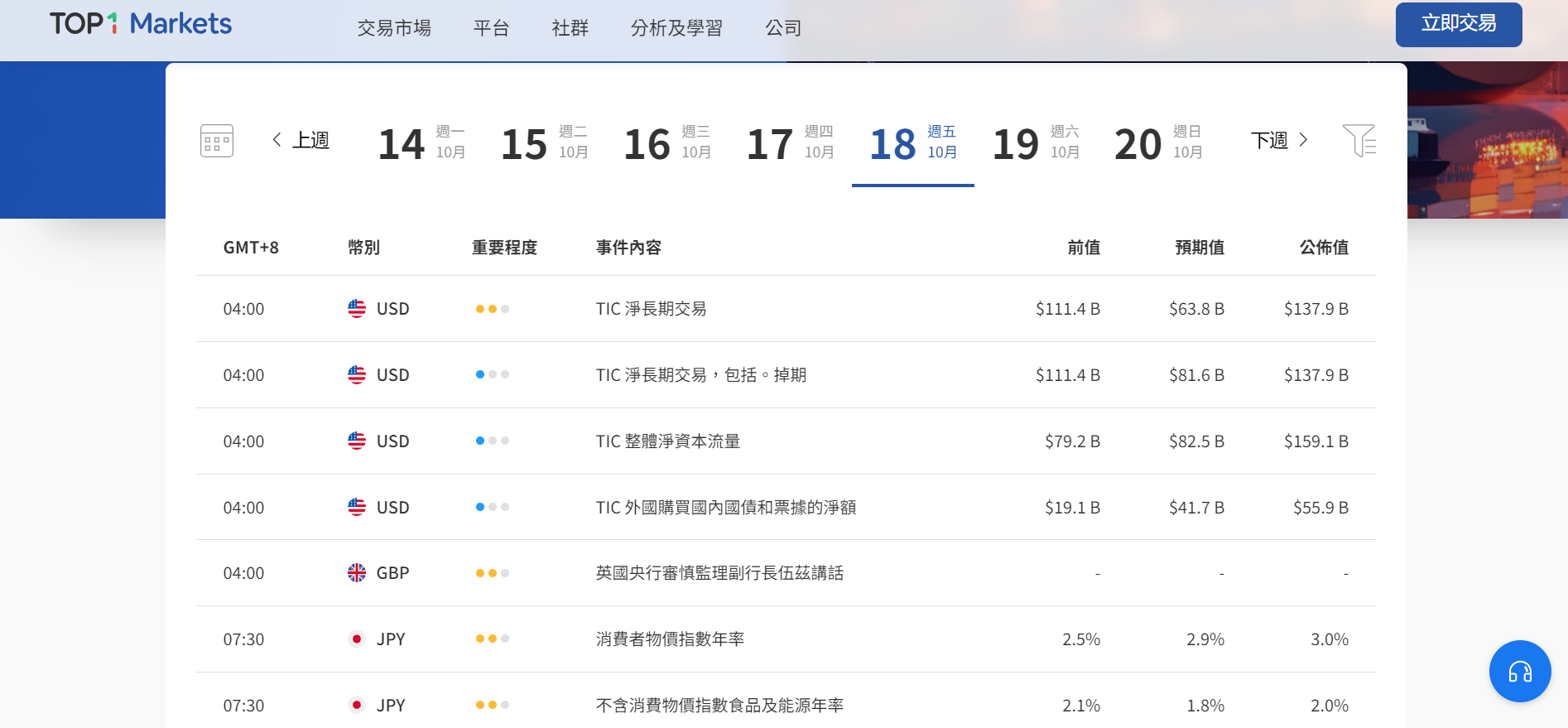
Task: Click the UK flag beside GBP
Action: pyautogui.click(x=357, y=573)
